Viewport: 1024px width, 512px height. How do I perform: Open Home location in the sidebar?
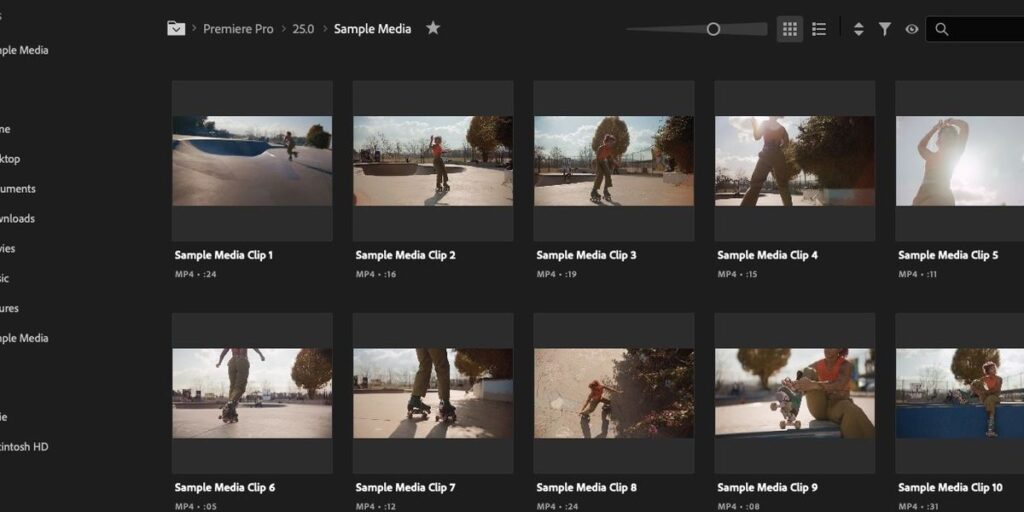point(5,129)
